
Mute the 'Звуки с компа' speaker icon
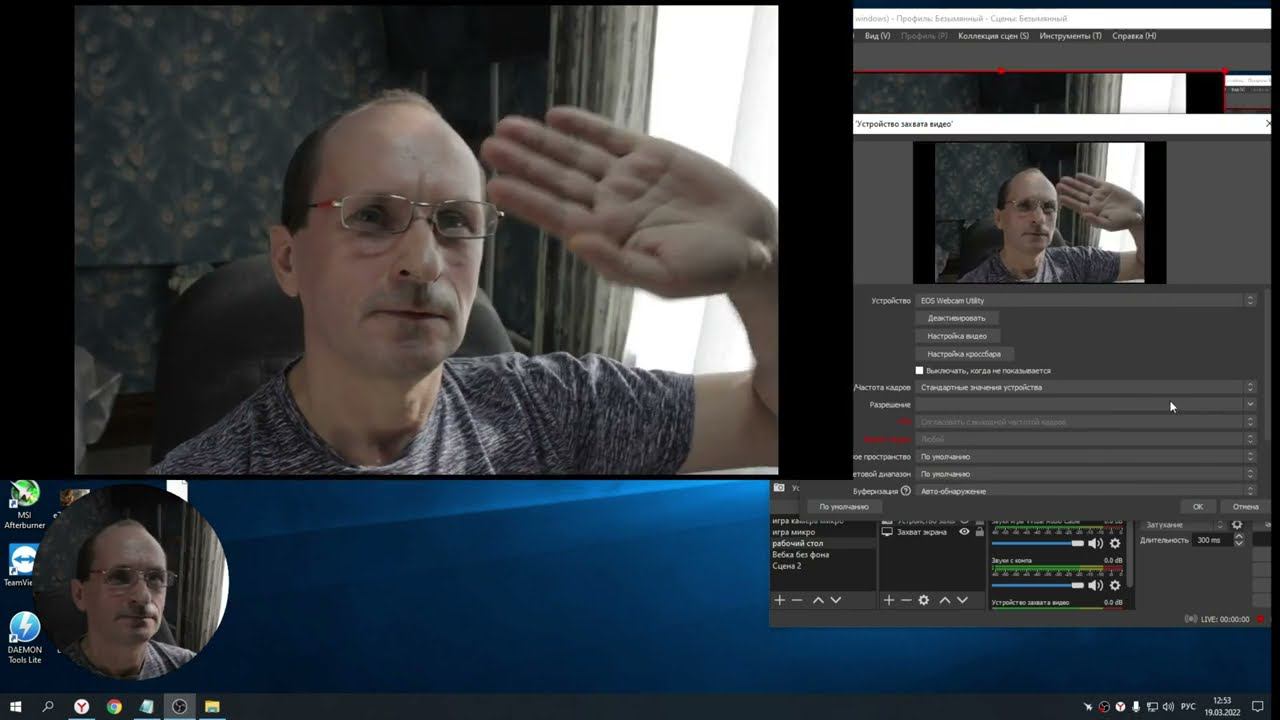click(1095, 585)
